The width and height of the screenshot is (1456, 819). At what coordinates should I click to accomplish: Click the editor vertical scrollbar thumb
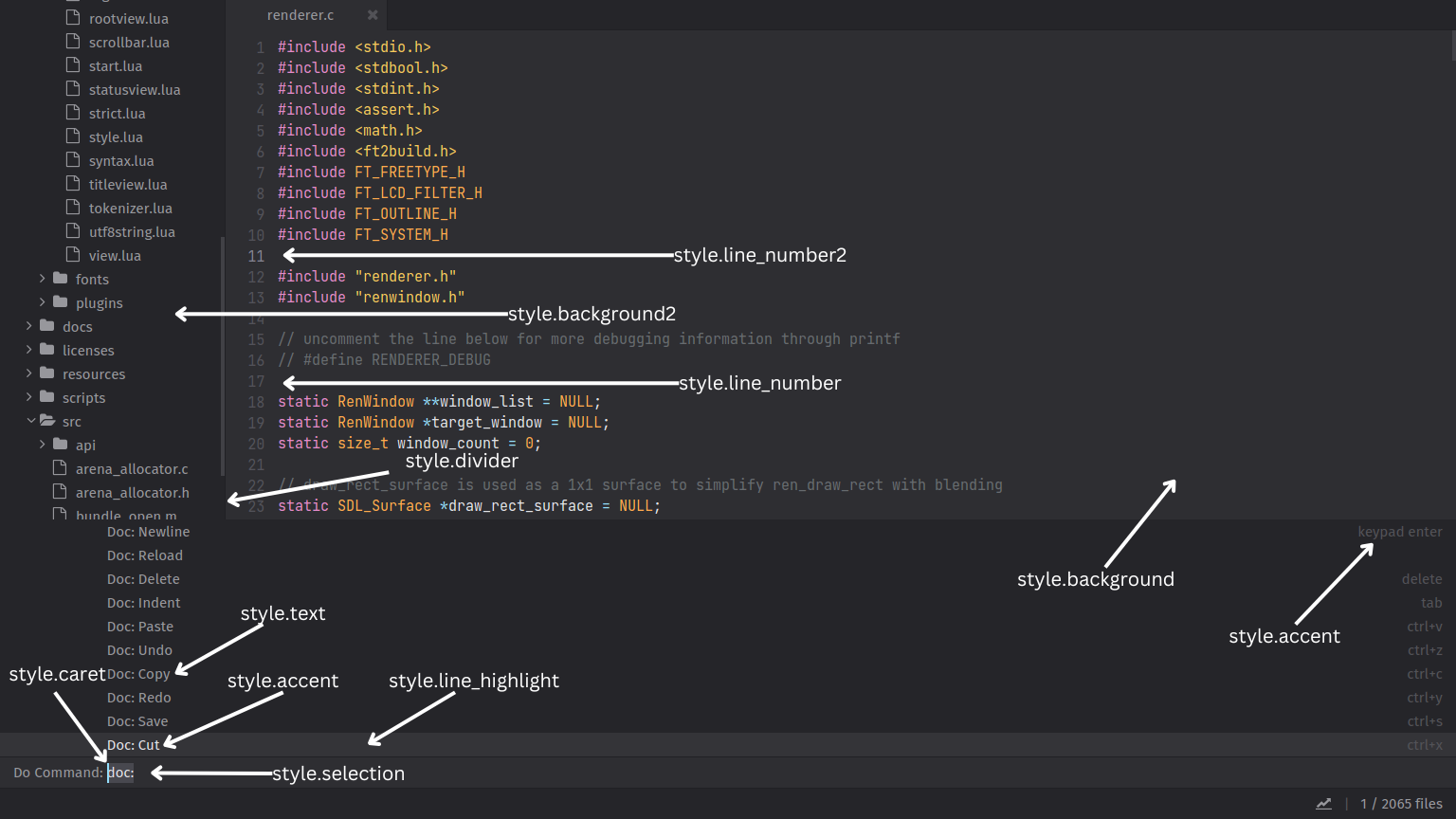click(1453, 45)
